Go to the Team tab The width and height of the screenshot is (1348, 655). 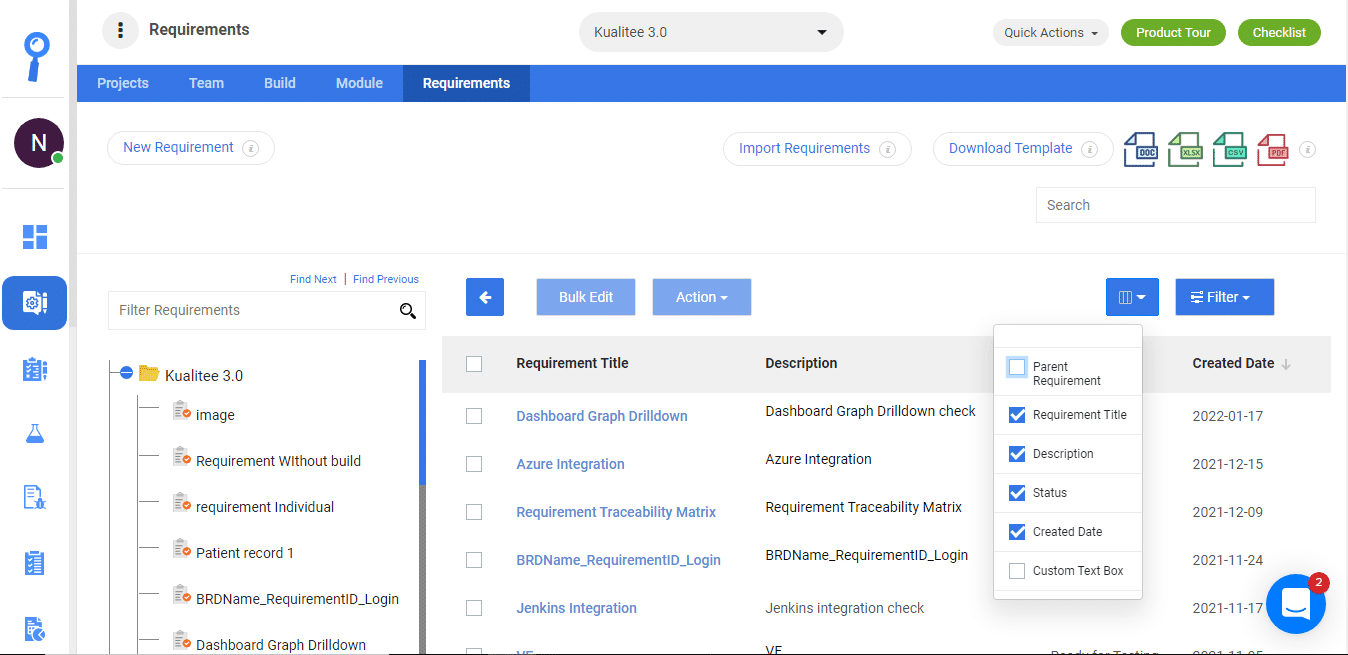206,83
